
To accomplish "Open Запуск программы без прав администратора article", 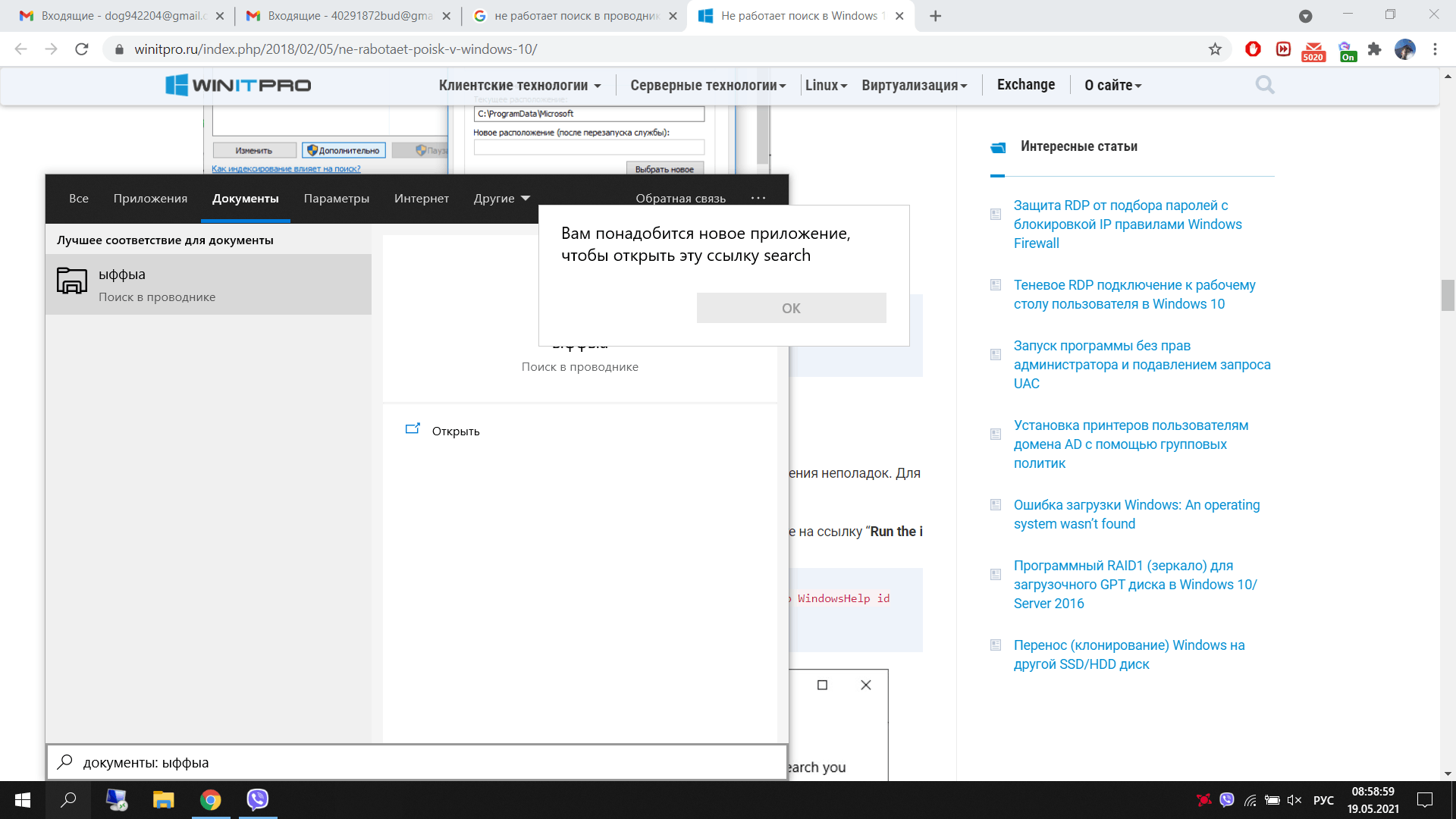I will coord(1142,365).
